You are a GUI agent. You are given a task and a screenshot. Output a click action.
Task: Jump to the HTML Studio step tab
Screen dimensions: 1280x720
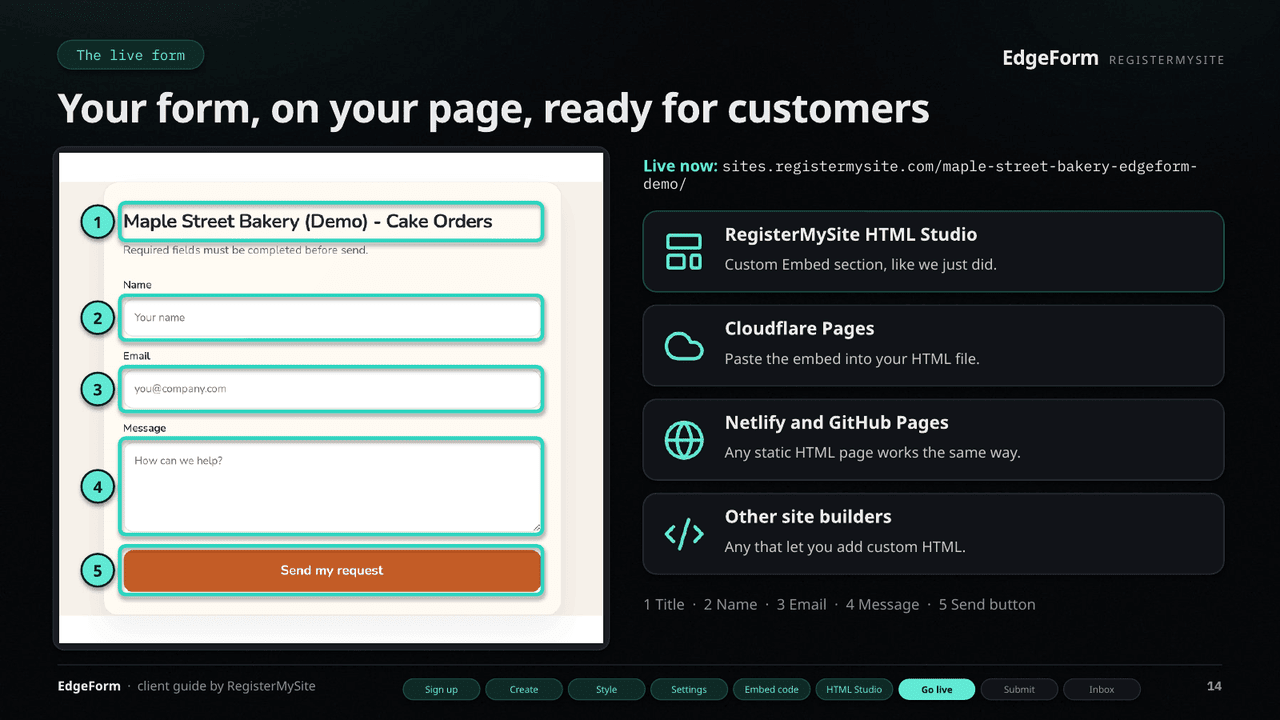pyautogui.click(x=854, y=689)
